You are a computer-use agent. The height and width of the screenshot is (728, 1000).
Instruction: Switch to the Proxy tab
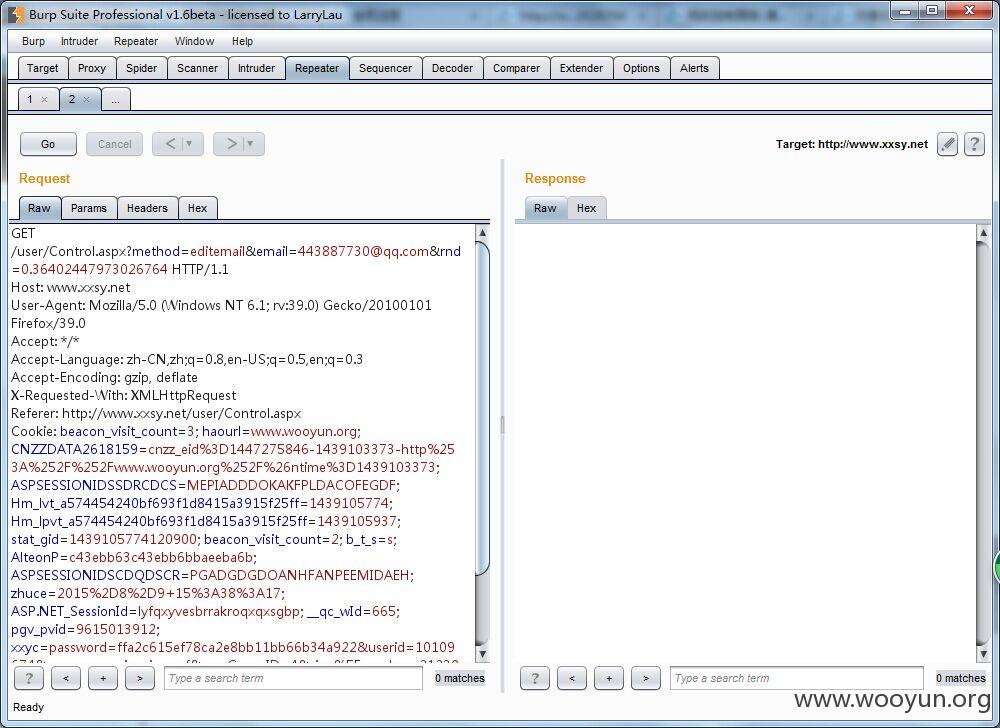click(92, 68)
